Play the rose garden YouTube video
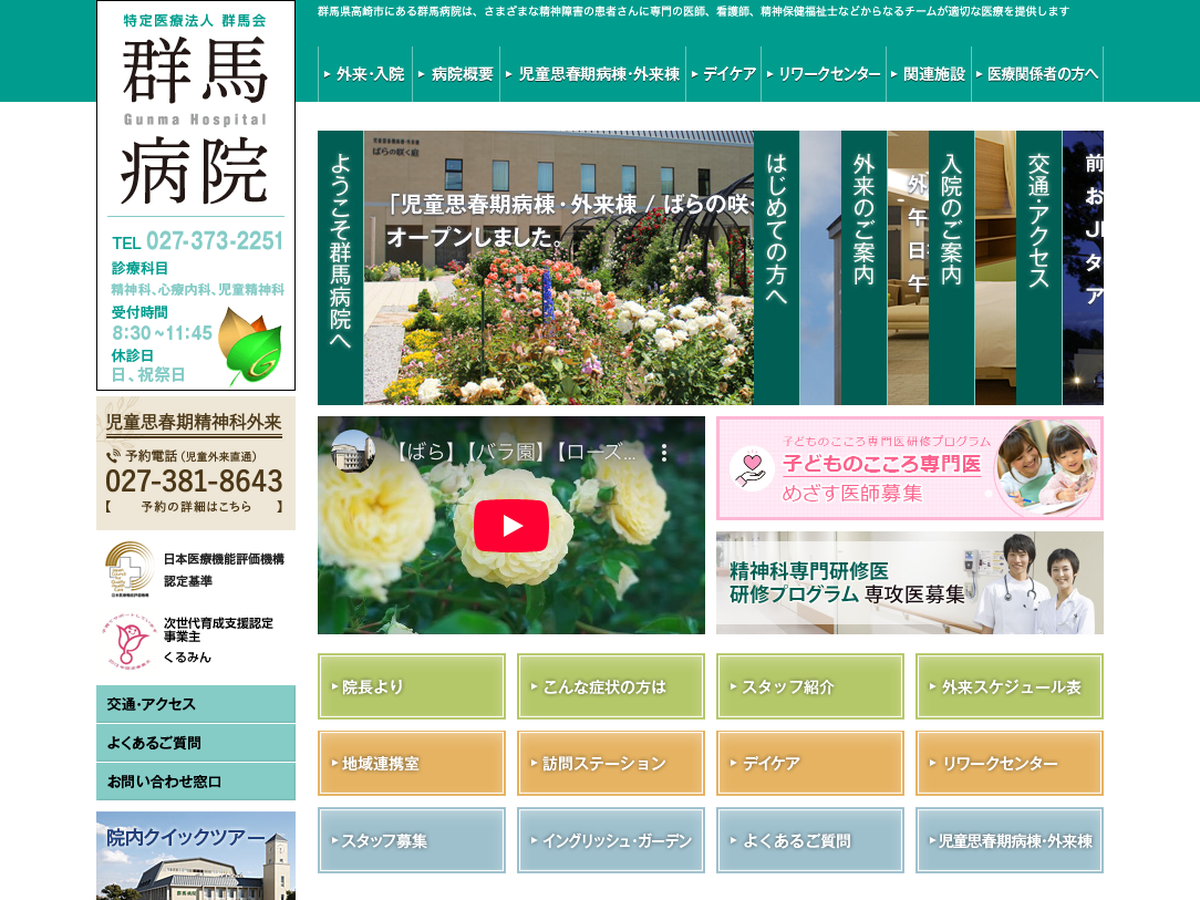Image resolution: width=1200 pixels, height=900 pixels. (511, 526)
